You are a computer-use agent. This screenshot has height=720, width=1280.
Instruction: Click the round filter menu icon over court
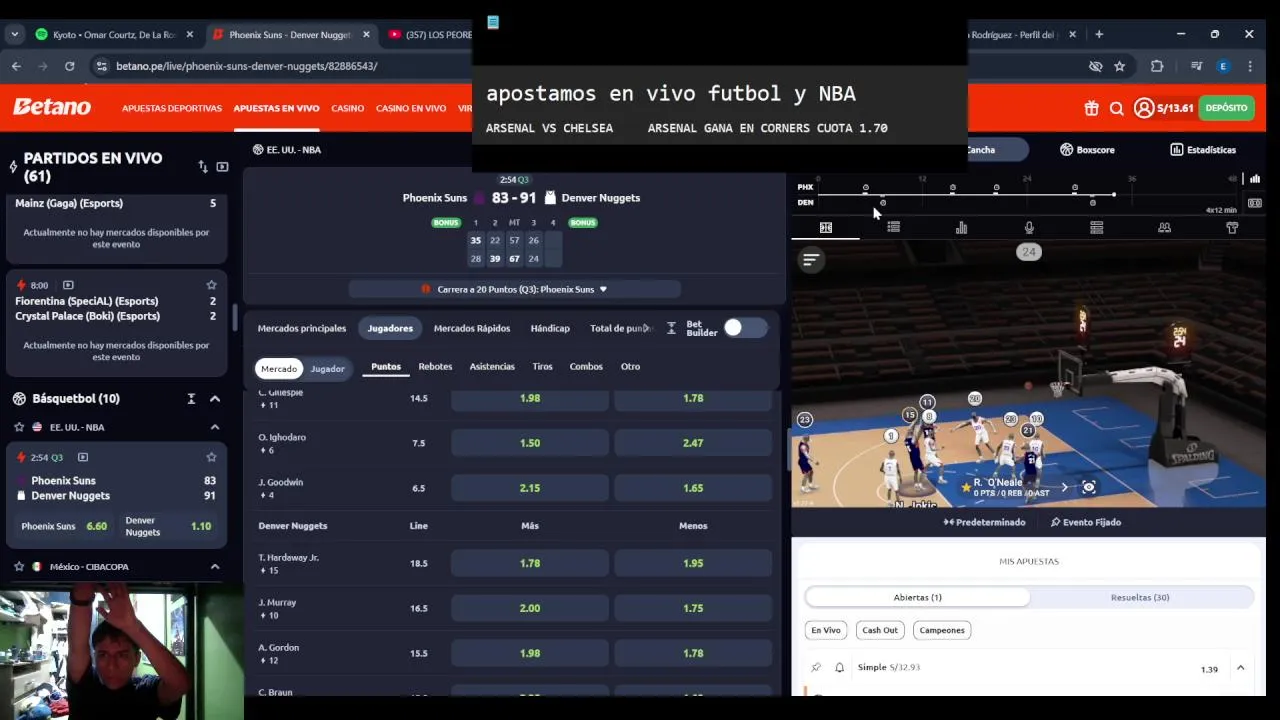click(x=811, y=260)
